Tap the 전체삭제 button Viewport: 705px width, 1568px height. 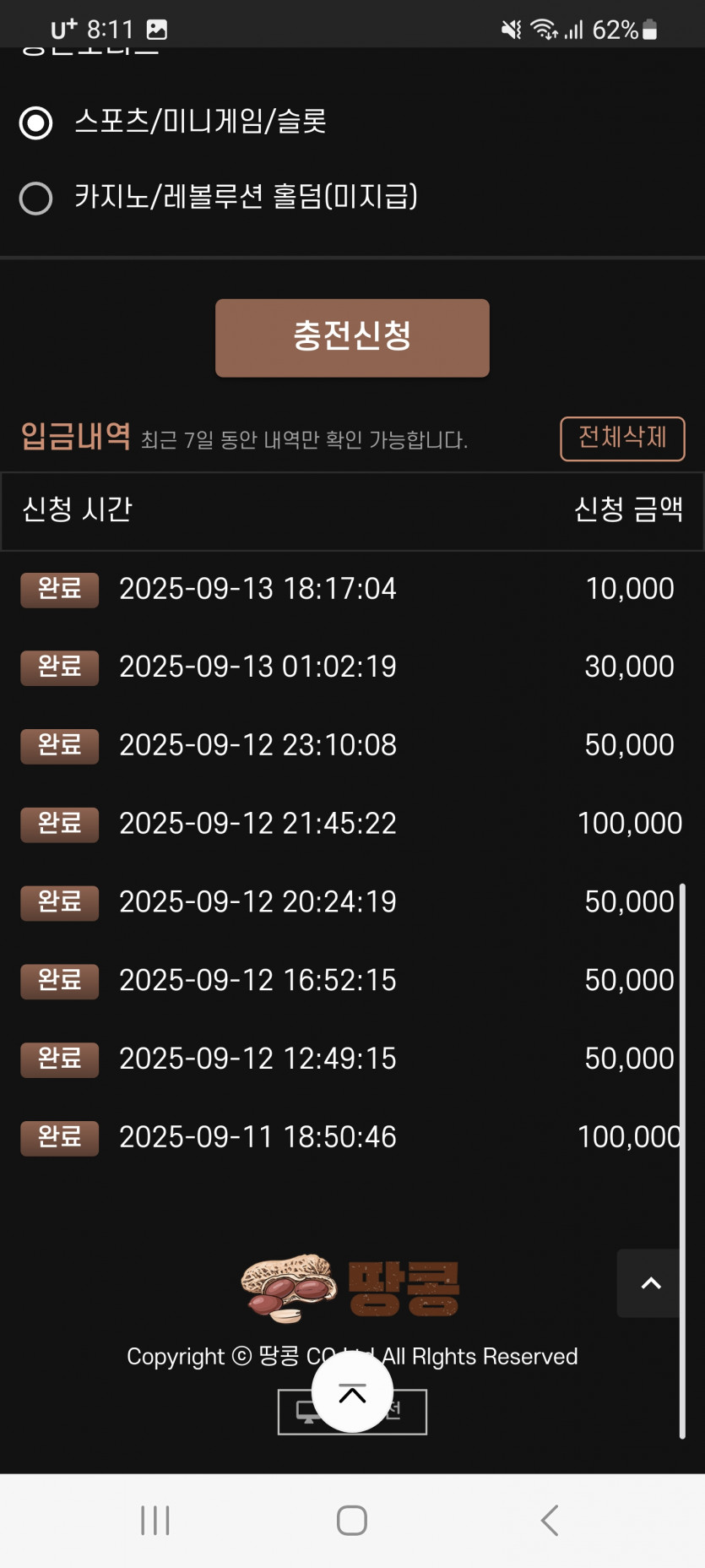coord(622,438)
